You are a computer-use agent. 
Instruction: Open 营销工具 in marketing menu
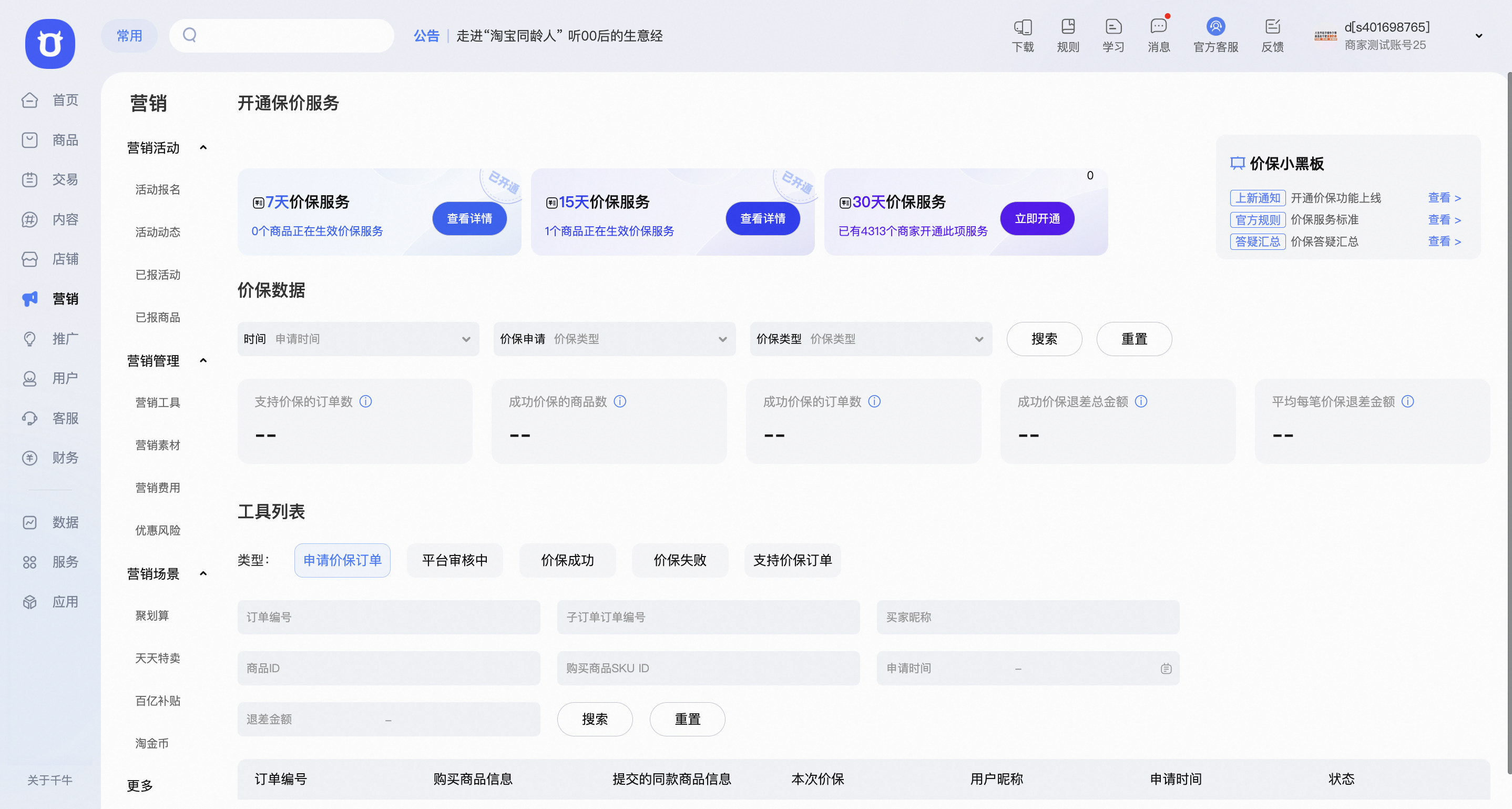(x=158, y=403)
